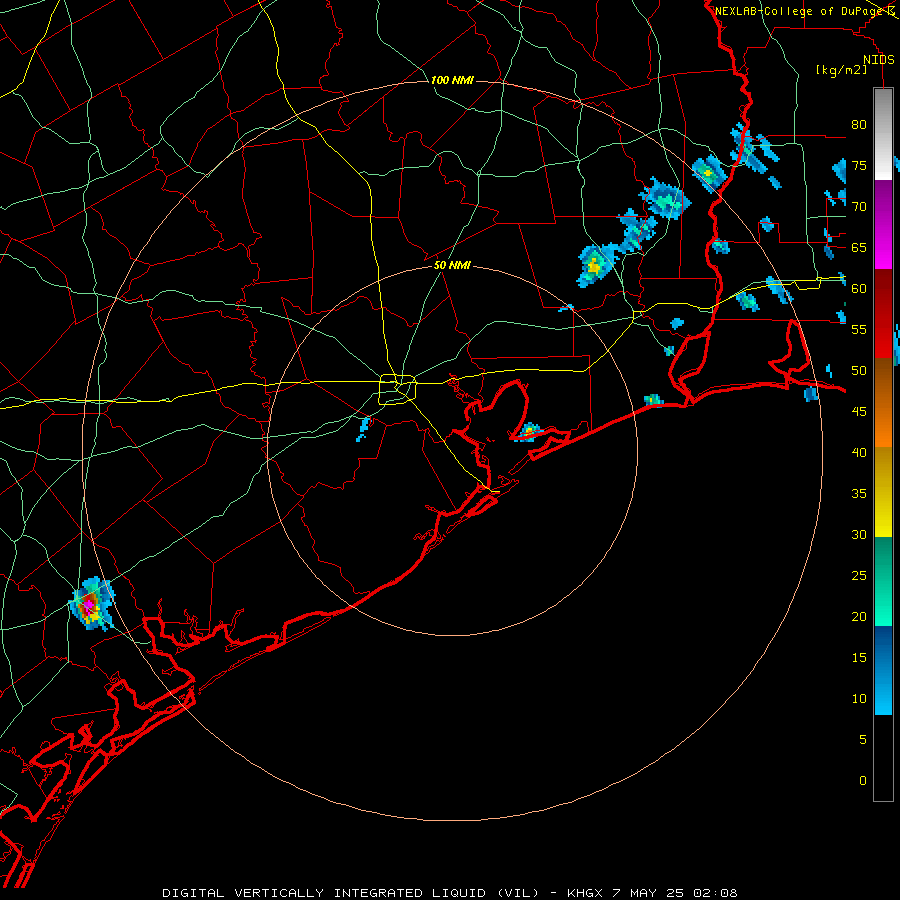This screenshot has width=900, height=900.
Task: Click the "0" value at the legend bottom
Action: [863, 781]
